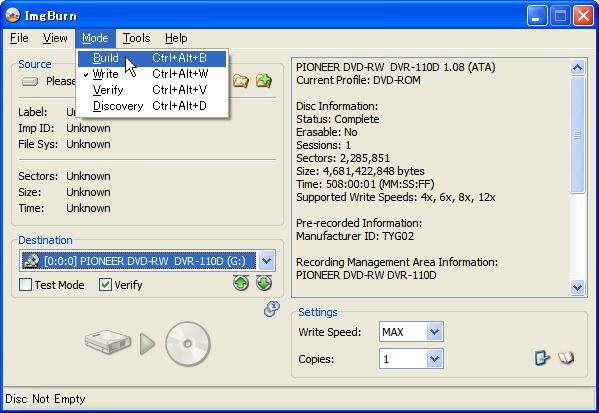
Task: Click the browse for file folder icon
Action: (x=241, y=81)
